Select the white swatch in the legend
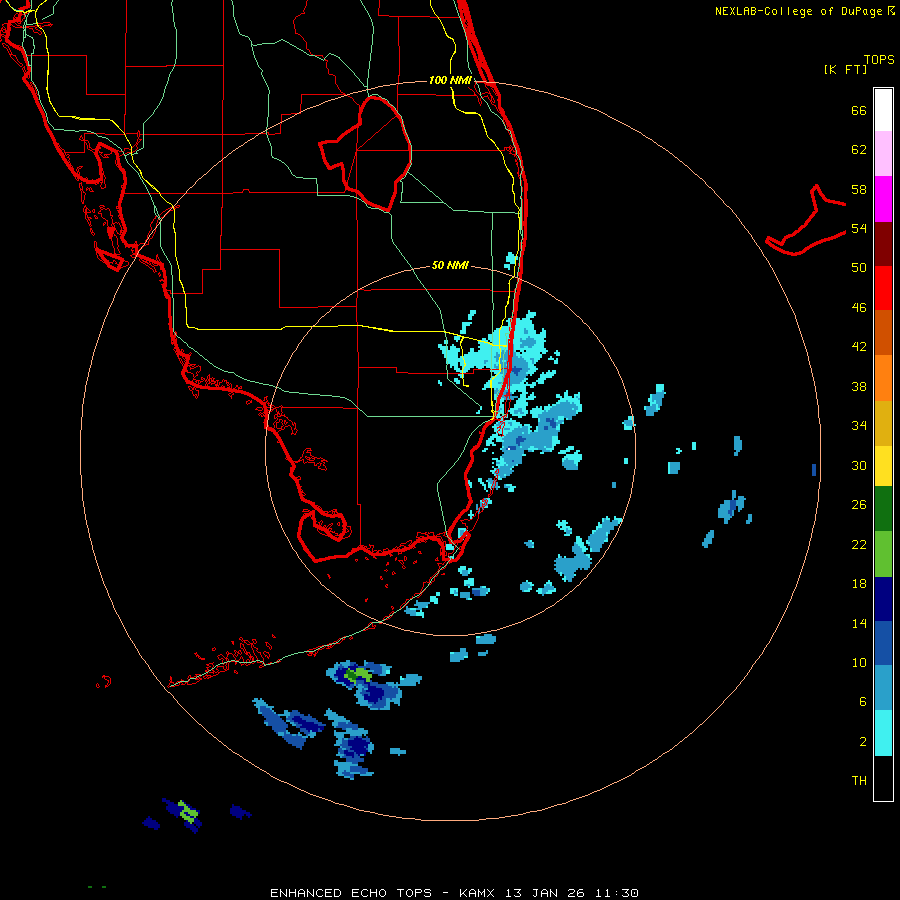900x900 pixels. point(883,110)
